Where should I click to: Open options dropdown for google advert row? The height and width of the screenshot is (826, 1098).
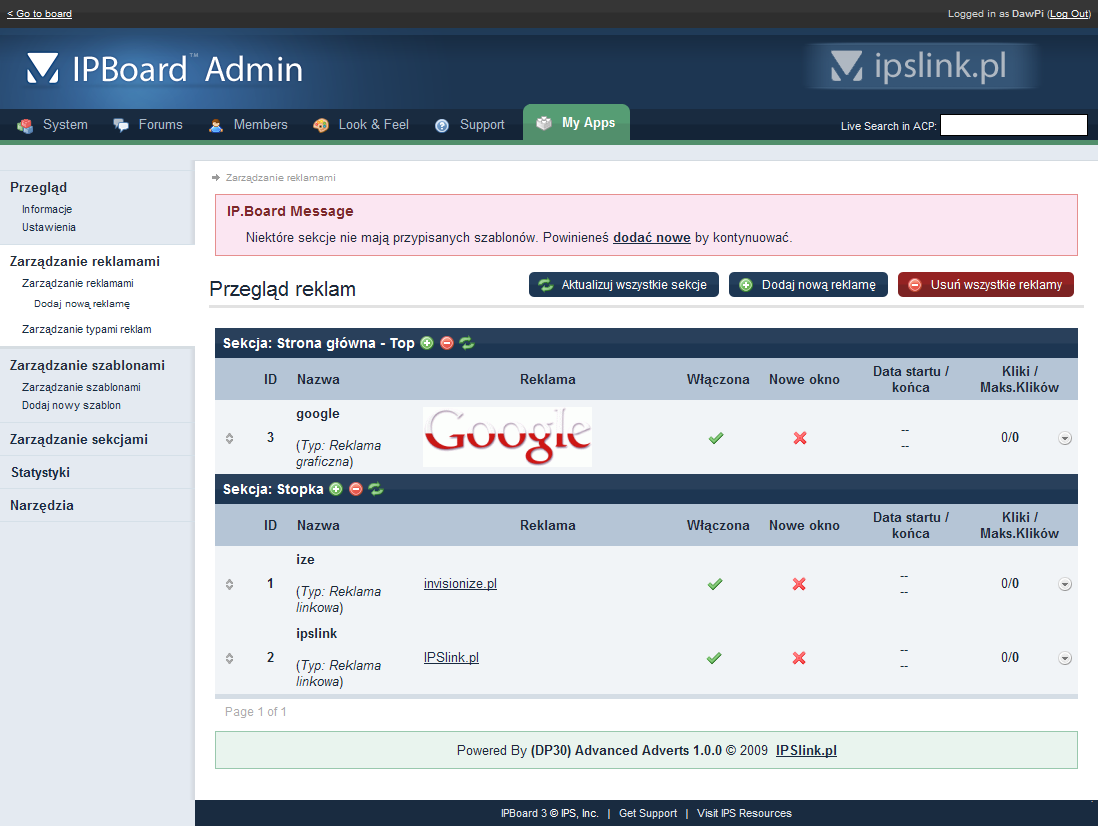click(x=1065, y=438)
